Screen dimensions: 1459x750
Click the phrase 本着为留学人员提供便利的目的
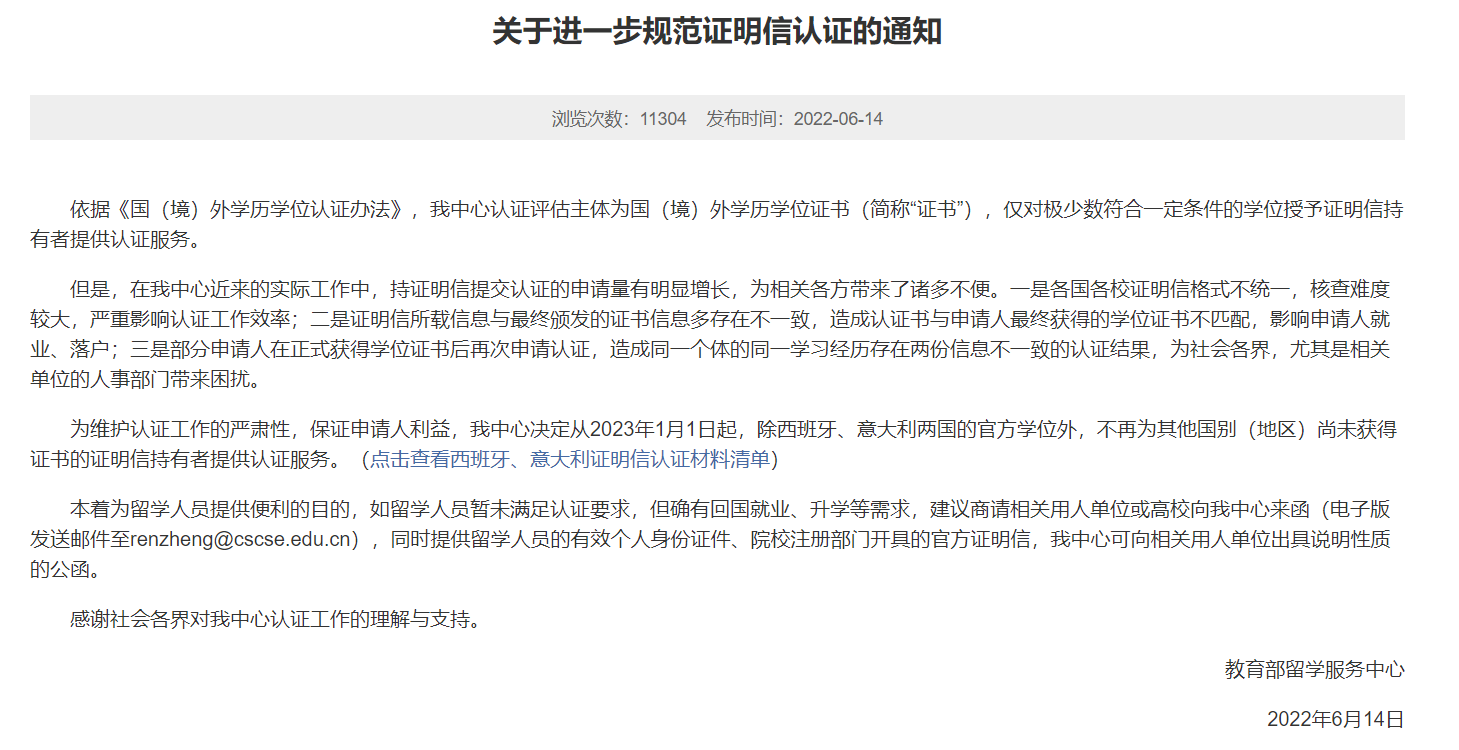210,510
